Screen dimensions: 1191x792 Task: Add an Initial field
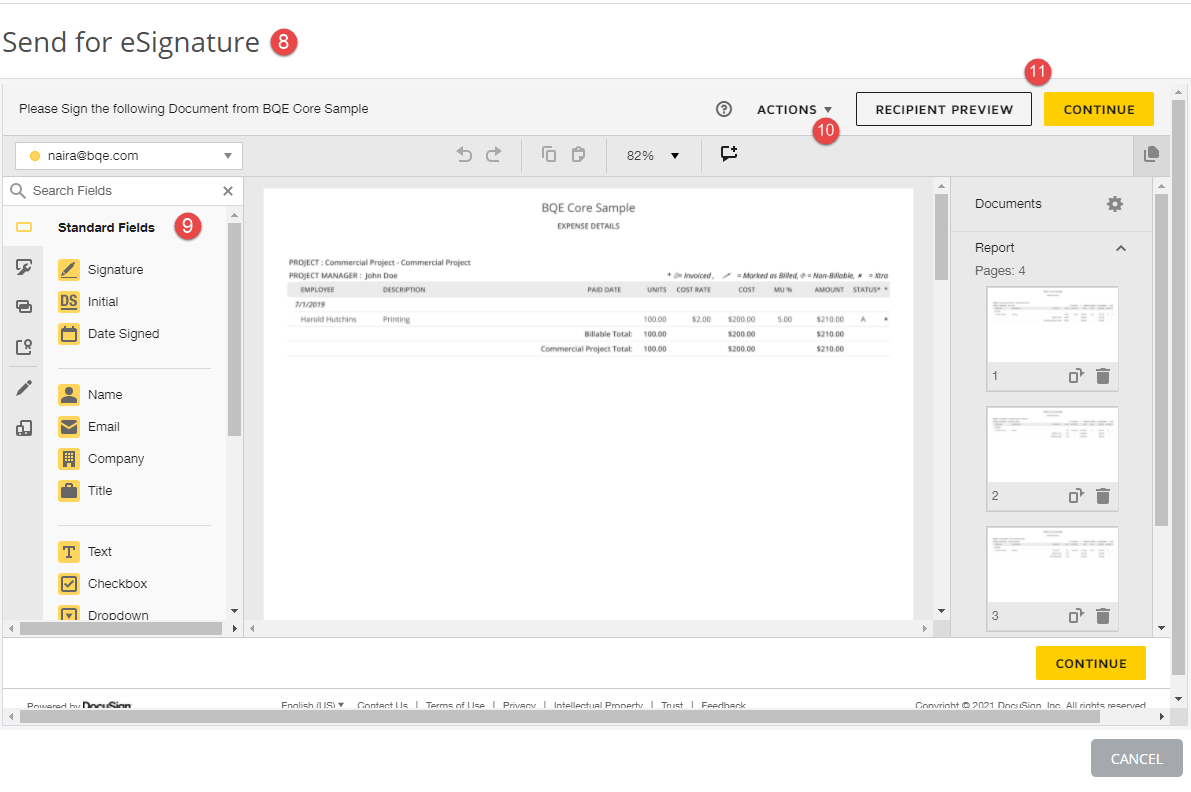(x=88, y=301)
